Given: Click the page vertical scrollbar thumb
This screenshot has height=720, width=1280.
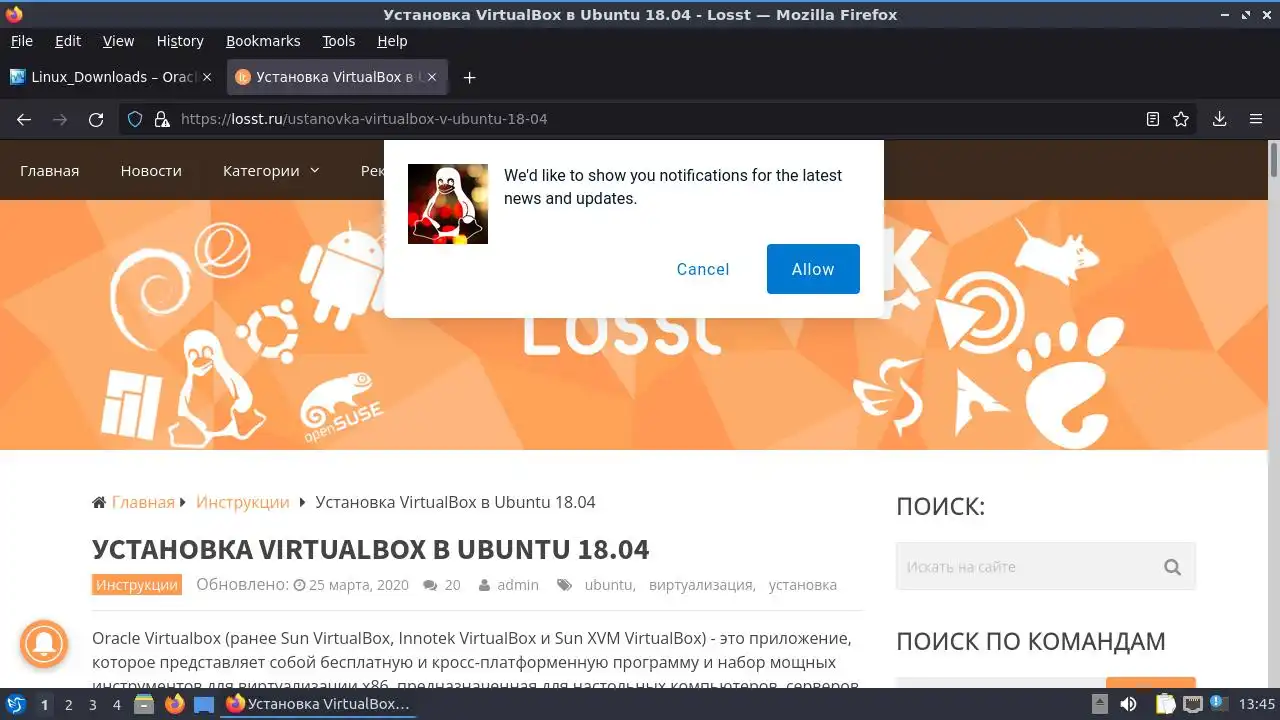Looking at the screenshot, I should point(1274,160).
